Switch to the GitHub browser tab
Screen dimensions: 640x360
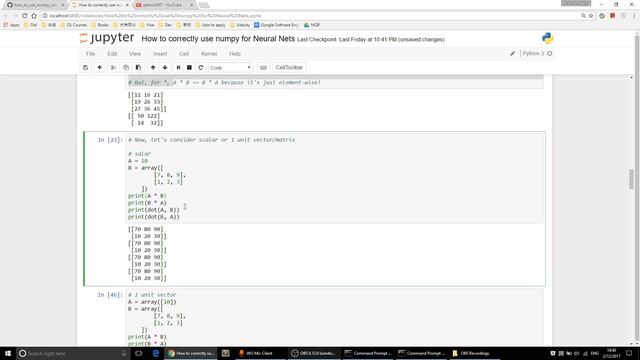[35, 5]
